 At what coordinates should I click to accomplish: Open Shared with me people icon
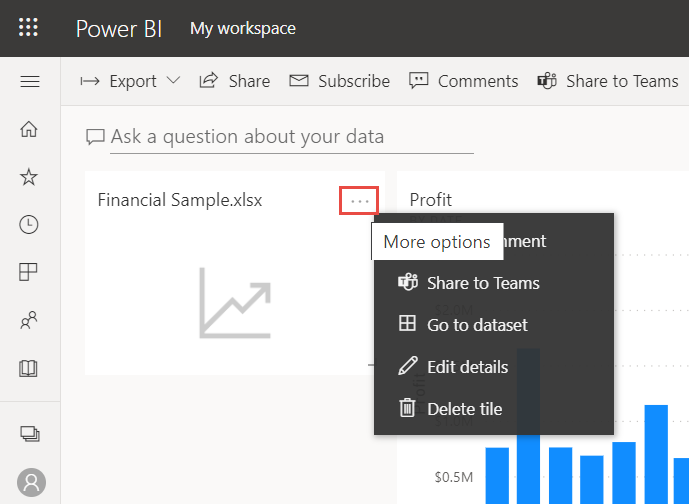[x=29, y=321]
